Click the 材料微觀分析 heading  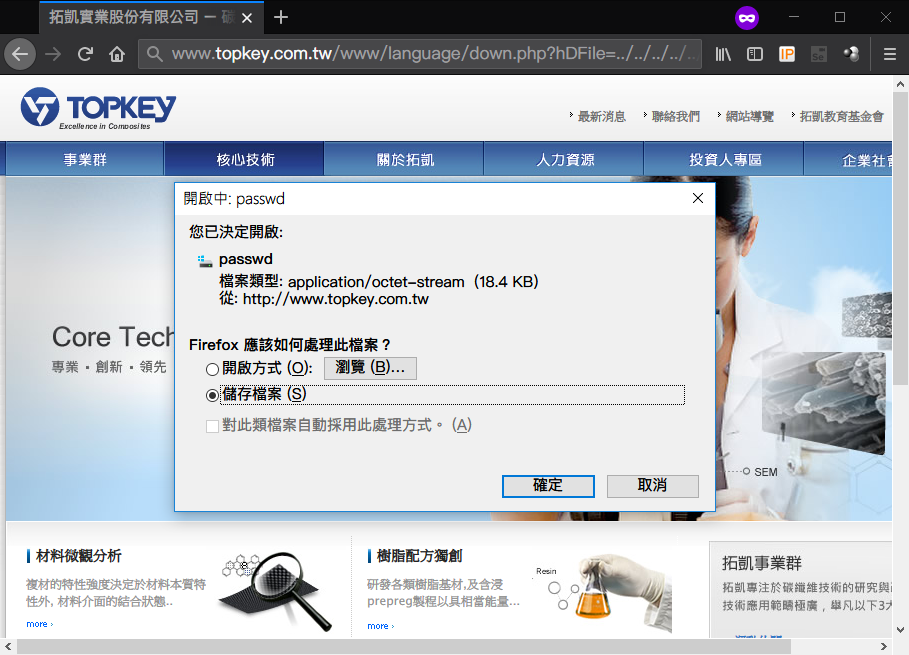(x=78, y=556)
